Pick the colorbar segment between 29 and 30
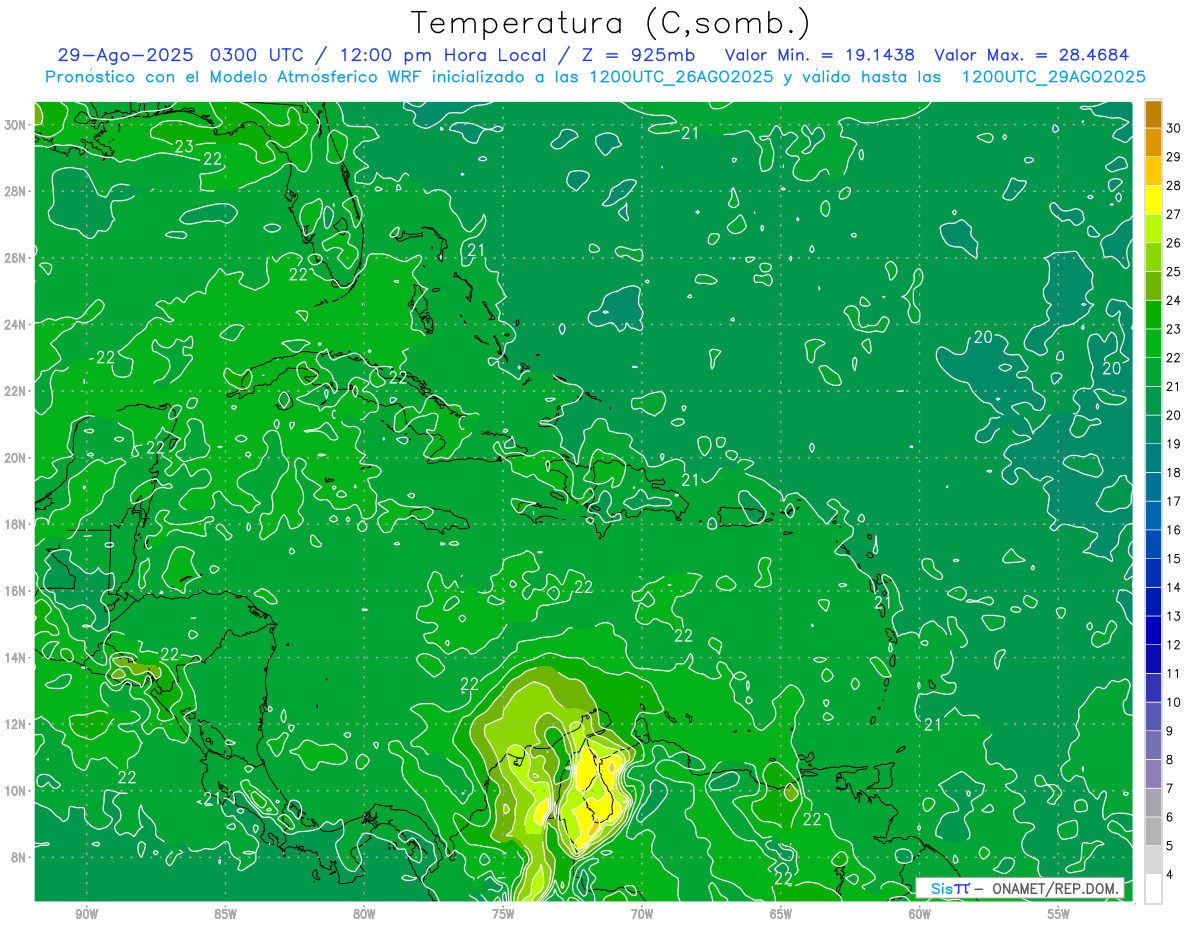Viewport: 1200px width, 927px height. (x=1153, y=142)
